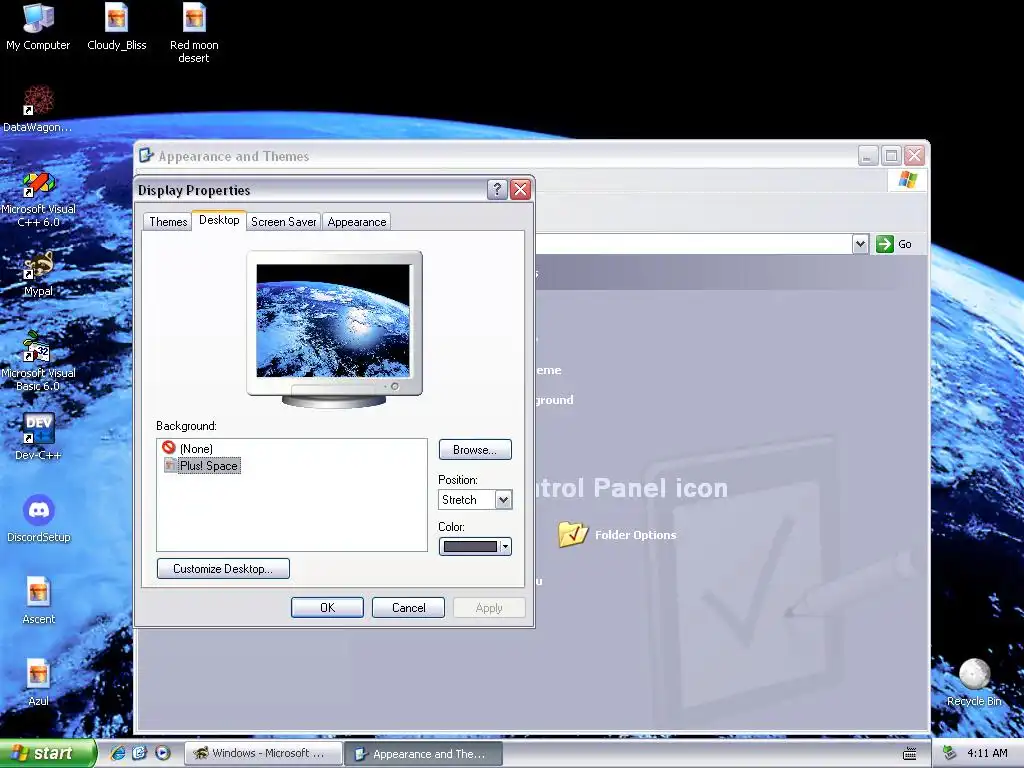The image size is (1024, 768).
Task: Select the Desktop tab
Action: coord(219,220)
